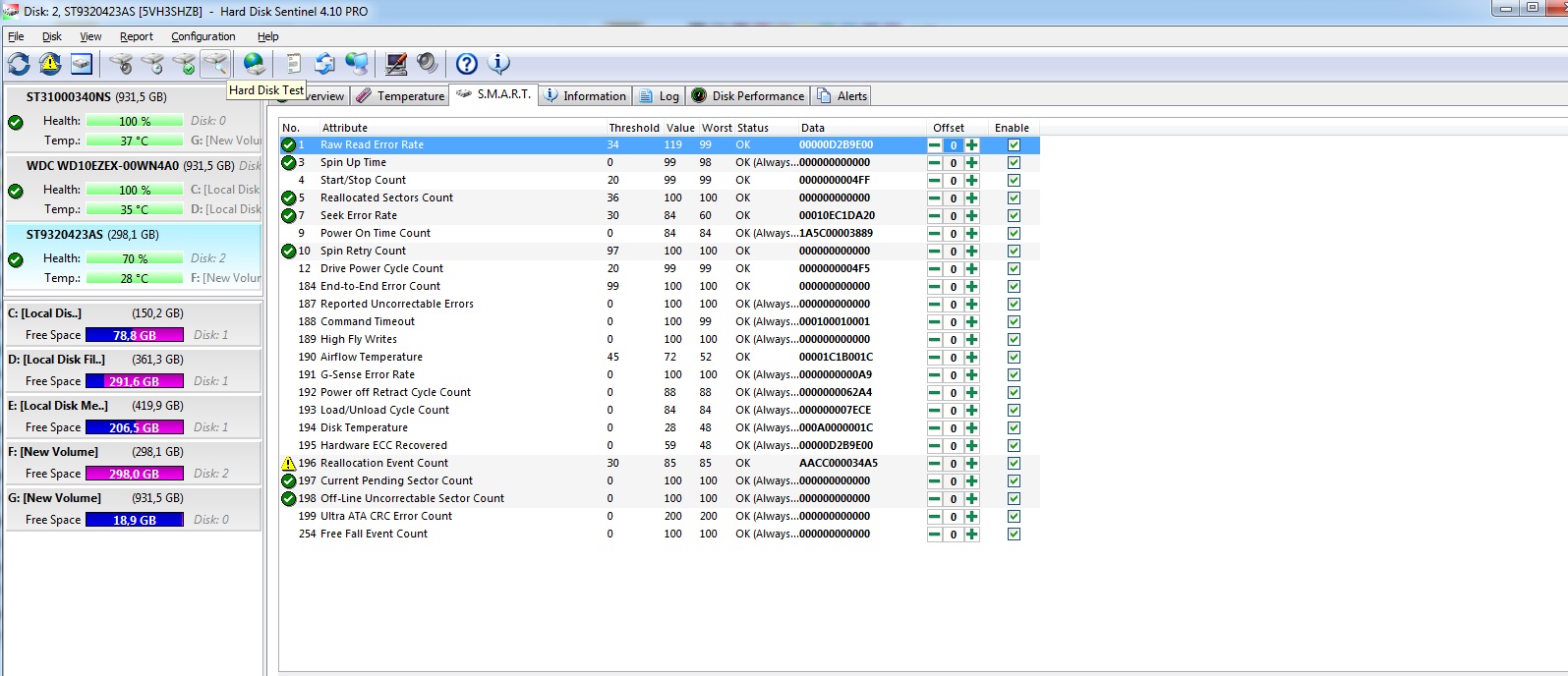The height and width of the screenshot is (676, 1568).
Task: Switch to the Disk Performance tab
Action: tap(747, 96)
